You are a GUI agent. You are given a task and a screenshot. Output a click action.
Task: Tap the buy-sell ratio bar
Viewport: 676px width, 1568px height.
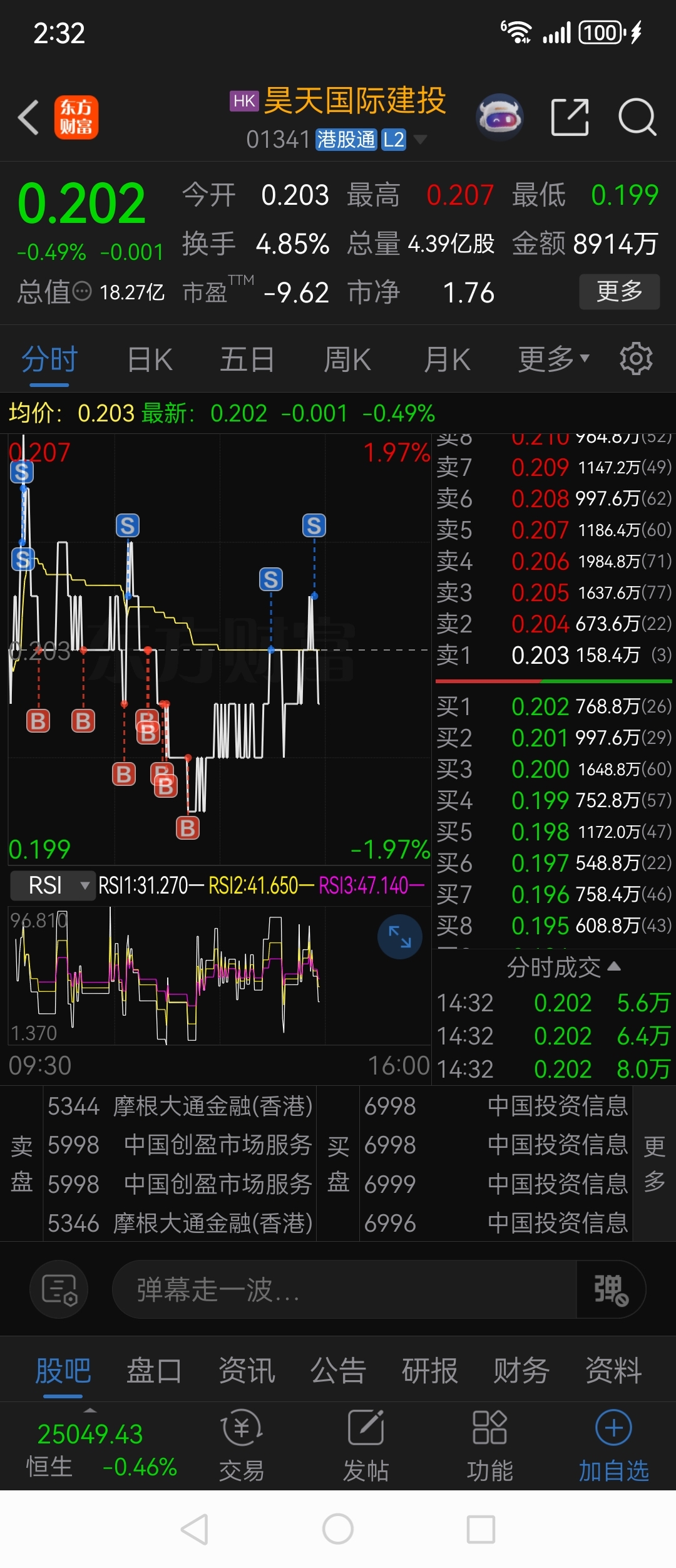(x=553, y=681)
